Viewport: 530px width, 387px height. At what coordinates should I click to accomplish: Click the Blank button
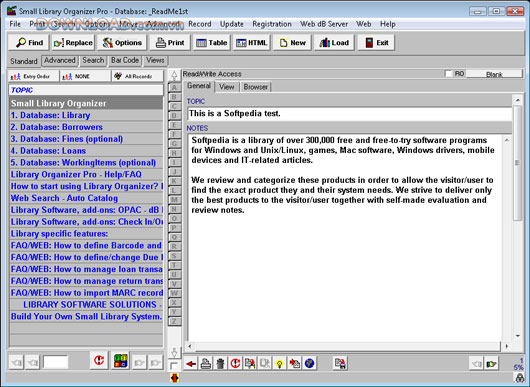[x=494, y=74]
